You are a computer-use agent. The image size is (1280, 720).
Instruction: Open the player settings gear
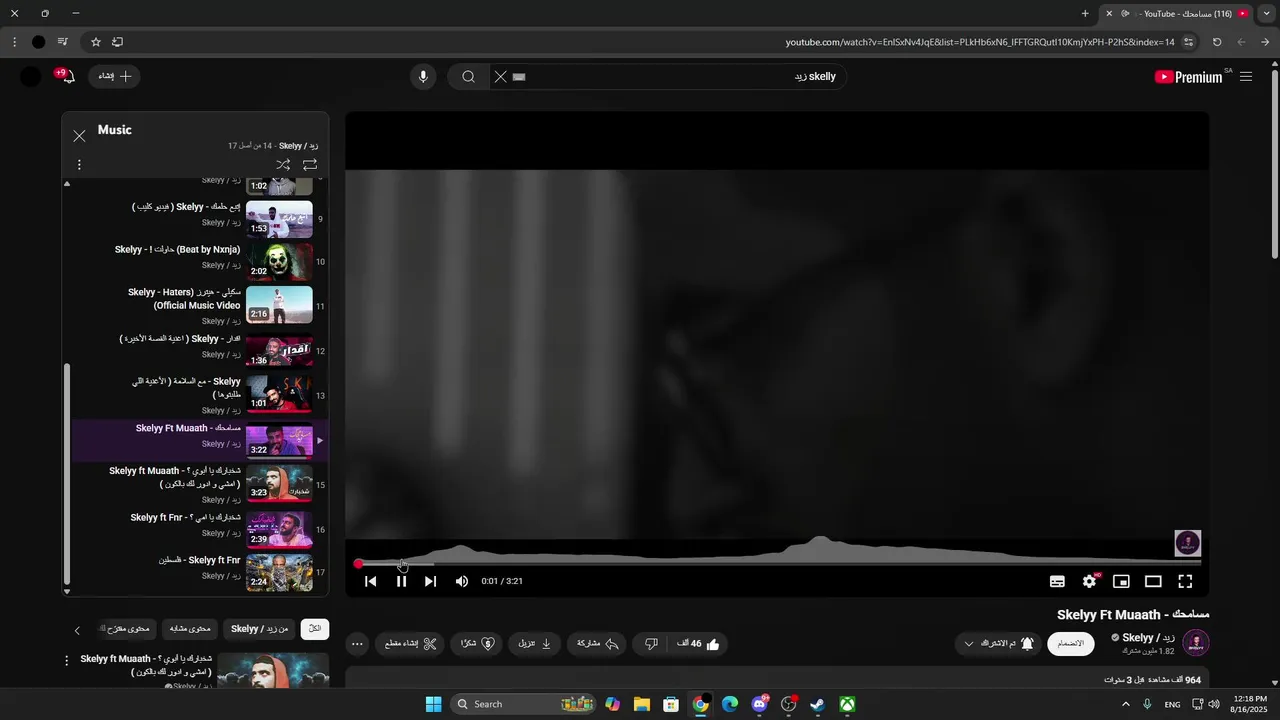pos(1089,581)
